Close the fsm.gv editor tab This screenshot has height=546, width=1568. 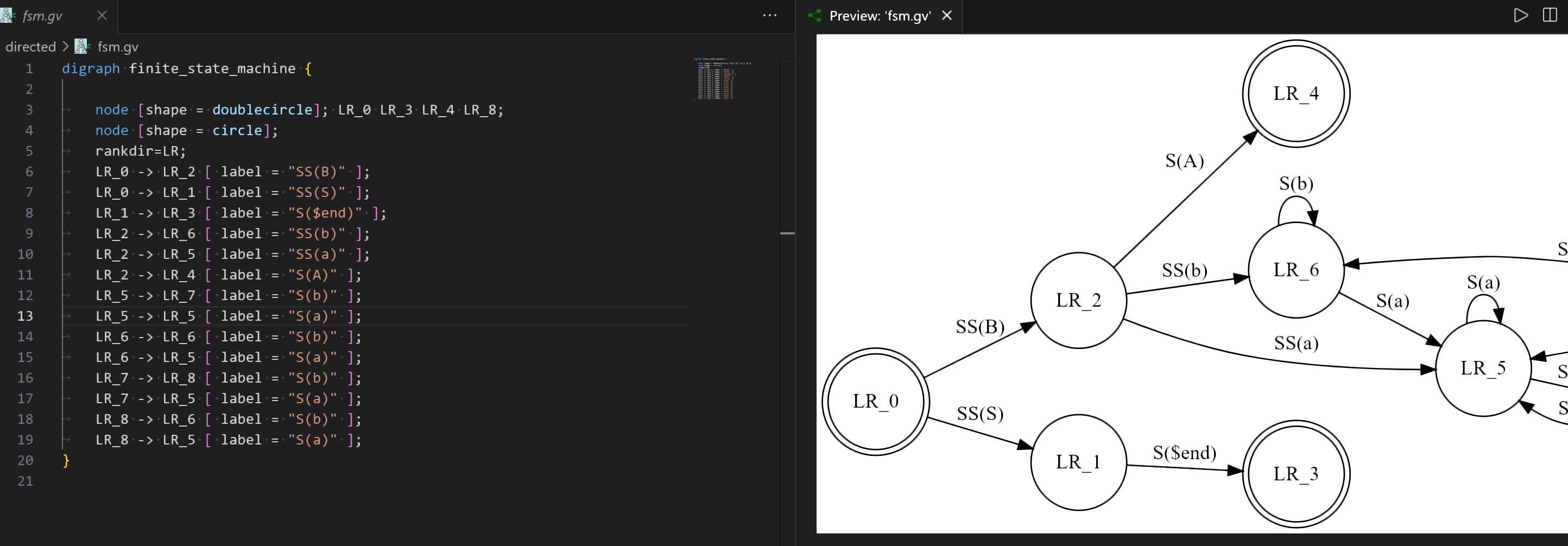tap(102, 16)
